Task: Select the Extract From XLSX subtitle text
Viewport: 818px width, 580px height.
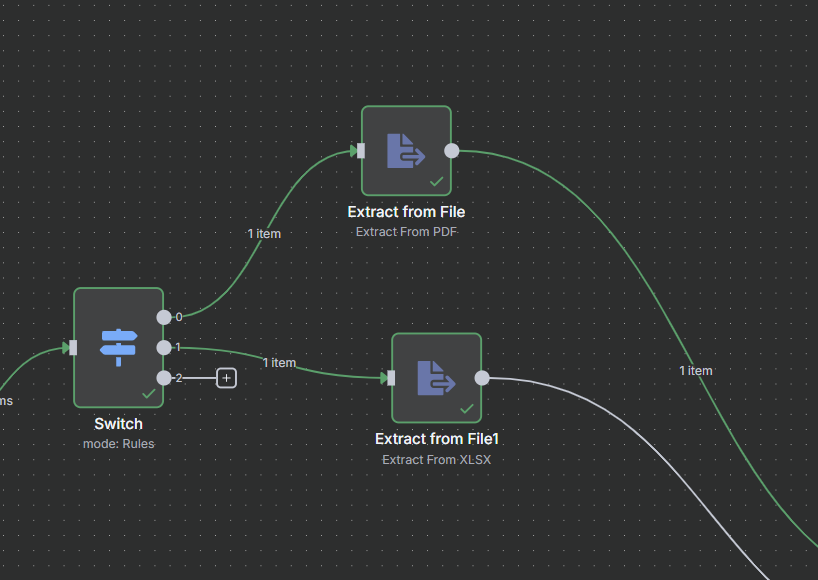Action: [436, 459]
